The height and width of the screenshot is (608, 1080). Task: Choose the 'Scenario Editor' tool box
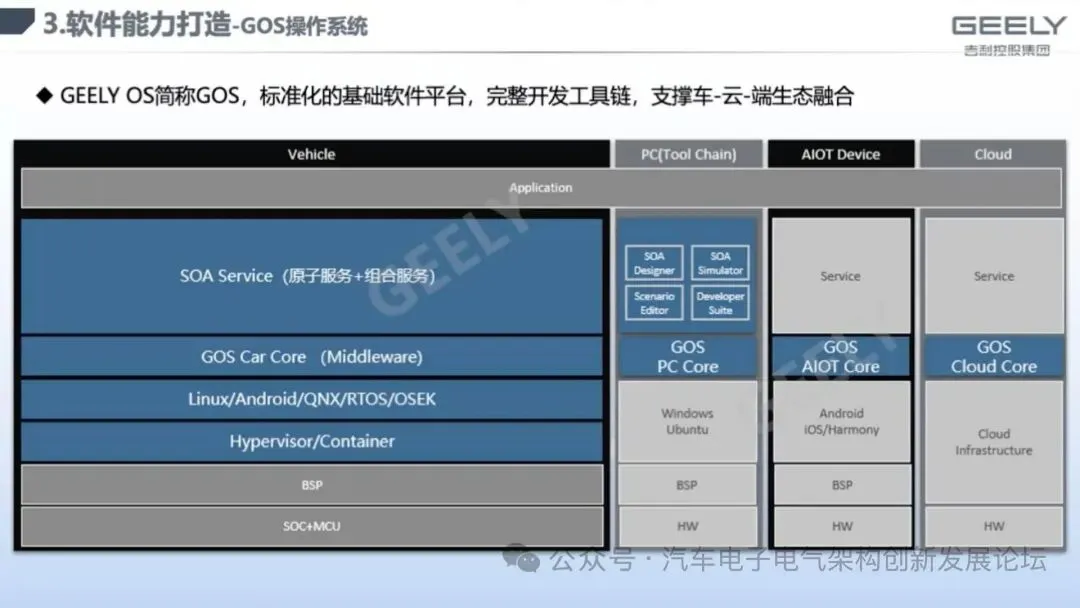(654, 303)
